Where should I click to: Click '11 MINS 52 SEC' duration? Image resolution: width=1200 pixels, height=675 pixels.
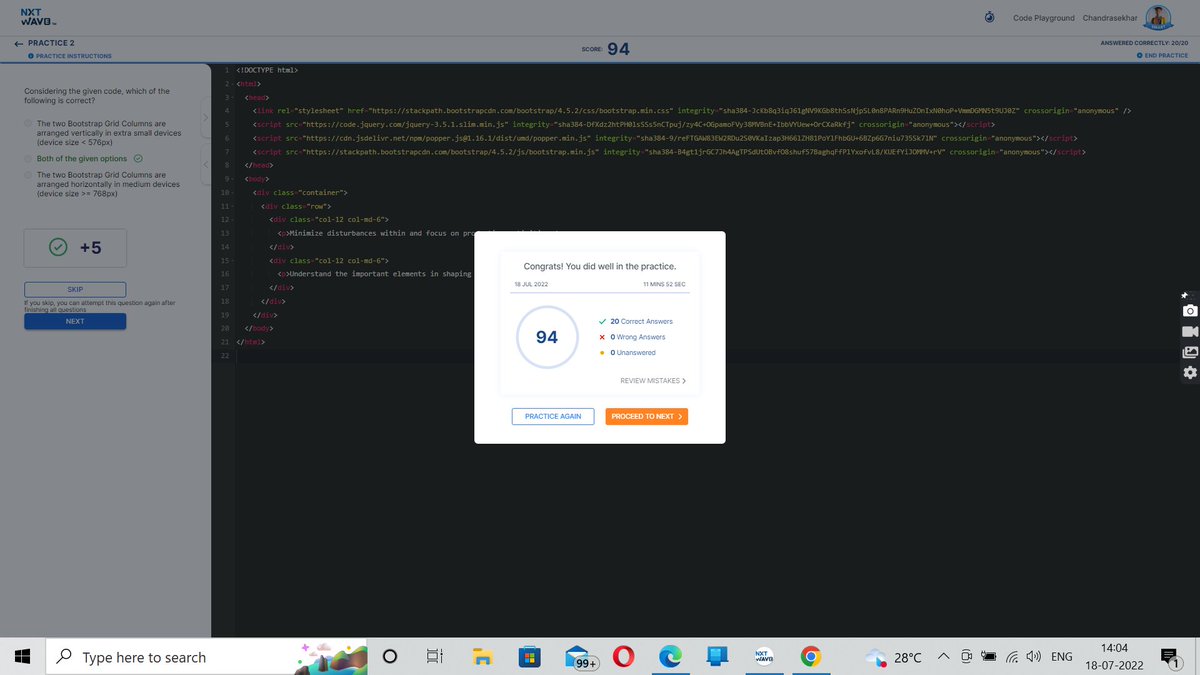(x=665, y=285)
